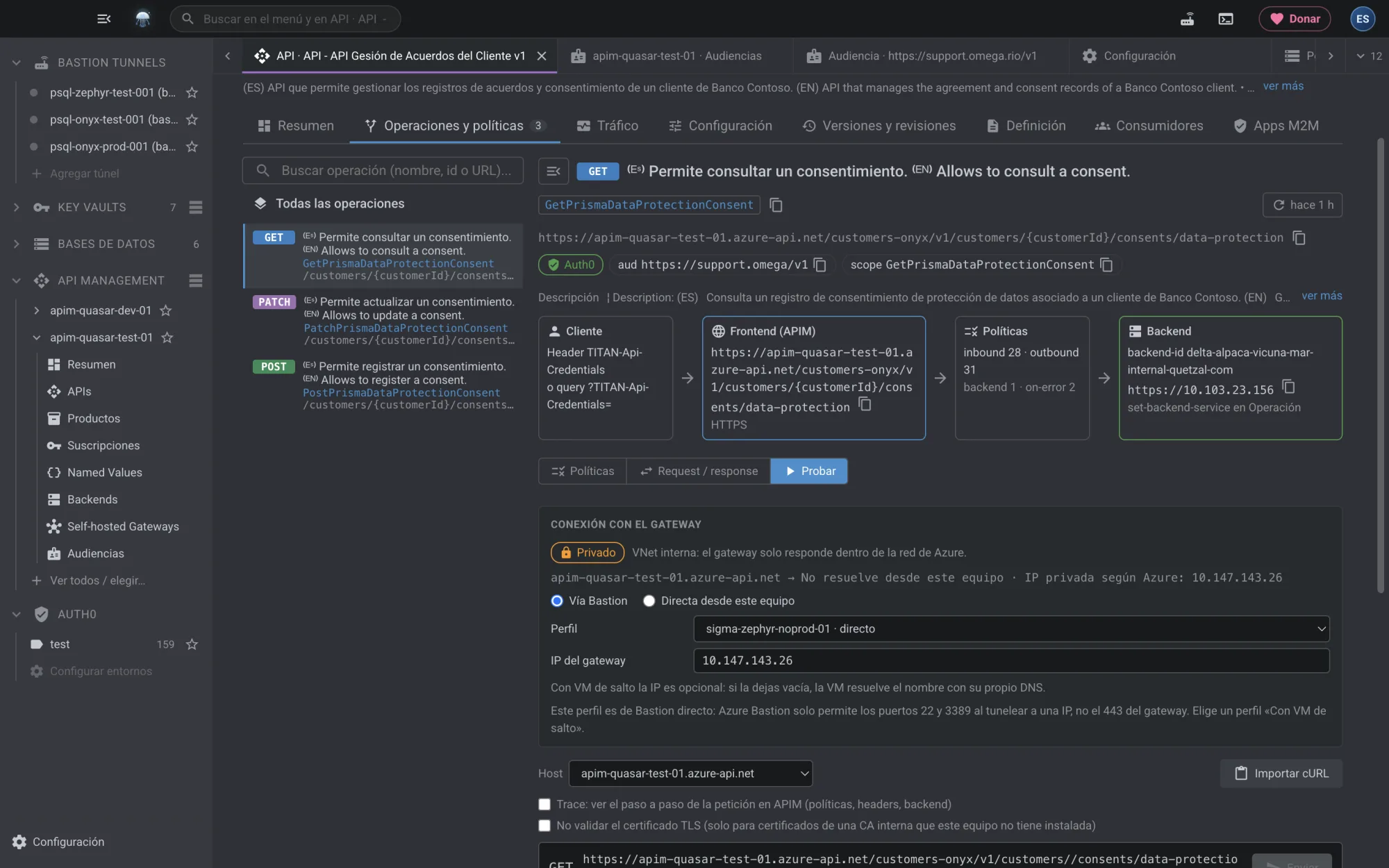This screenshot has height=868, width=1389.
Task: Click Importar cURL button
Action: [x=1281, y=774]
